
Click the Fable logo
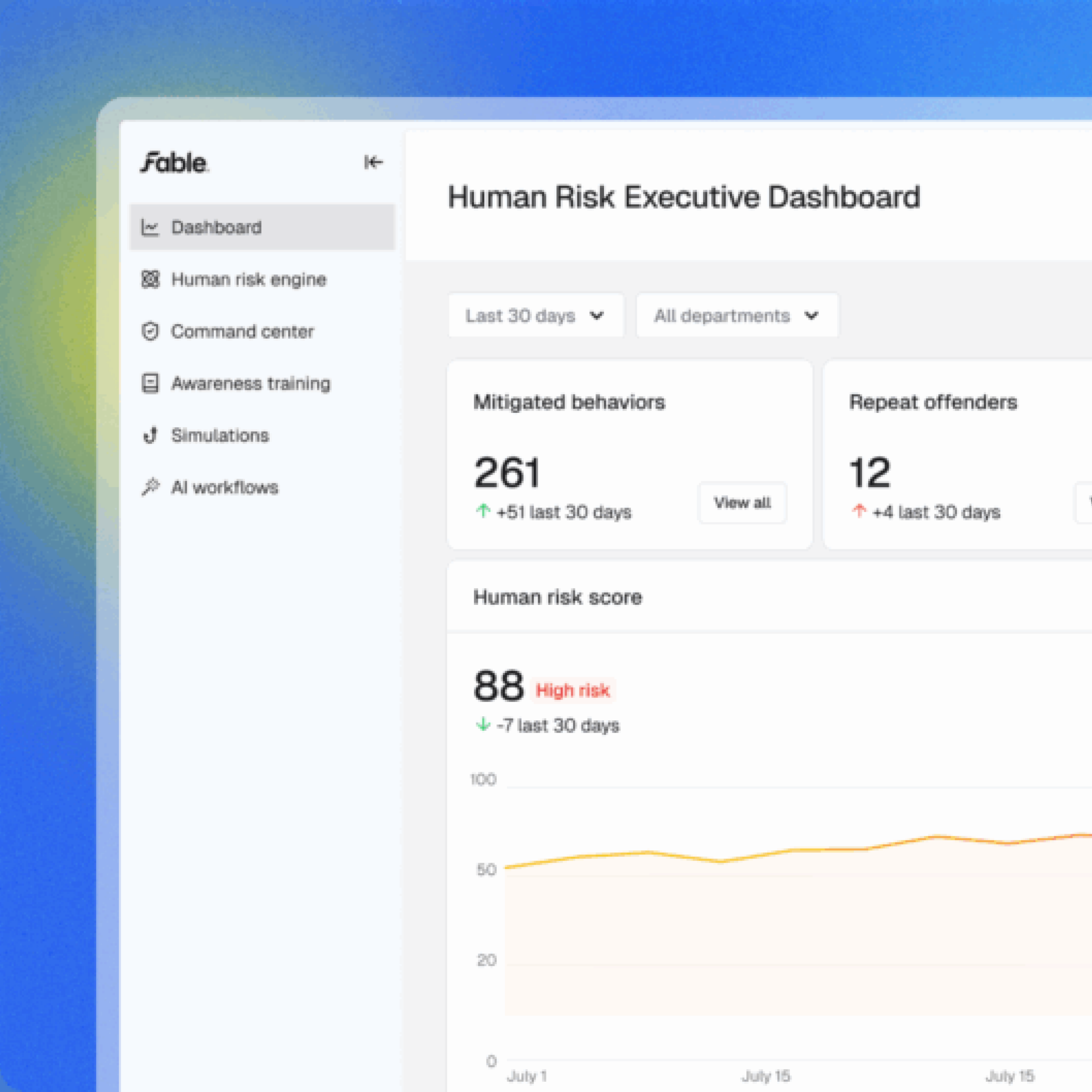click(174, 163)
